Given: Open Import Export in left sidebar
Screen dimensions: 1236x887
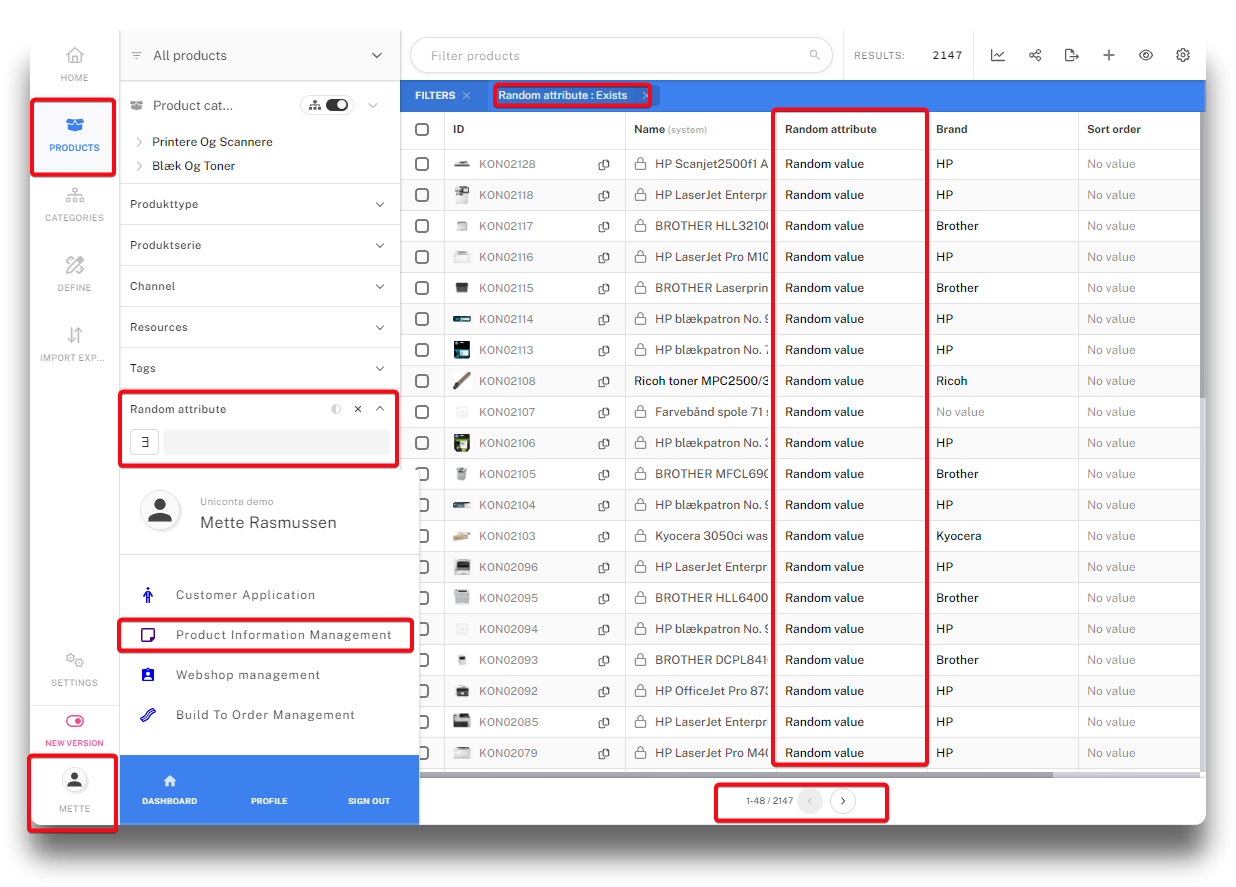Looking at the screenshot, I should point(74,344).
